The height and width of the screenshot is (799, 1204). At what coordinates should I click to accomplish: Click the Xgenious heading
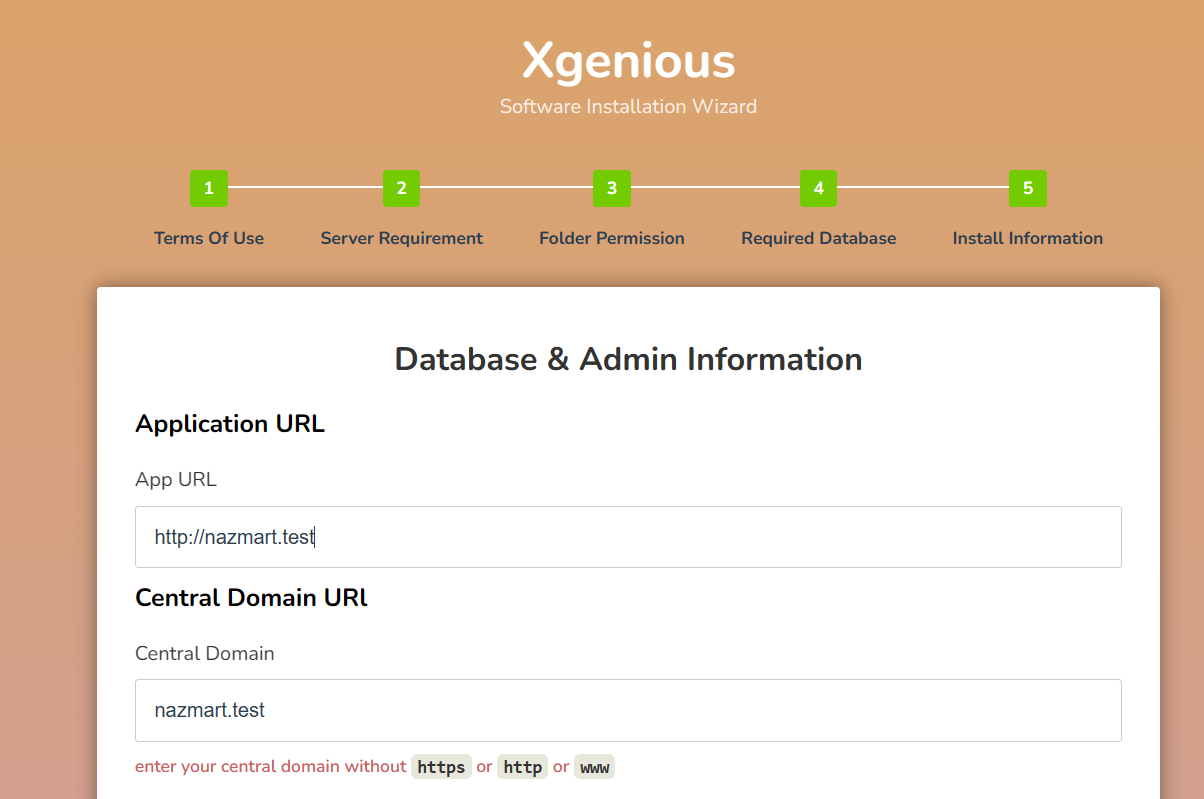(628, 61)
